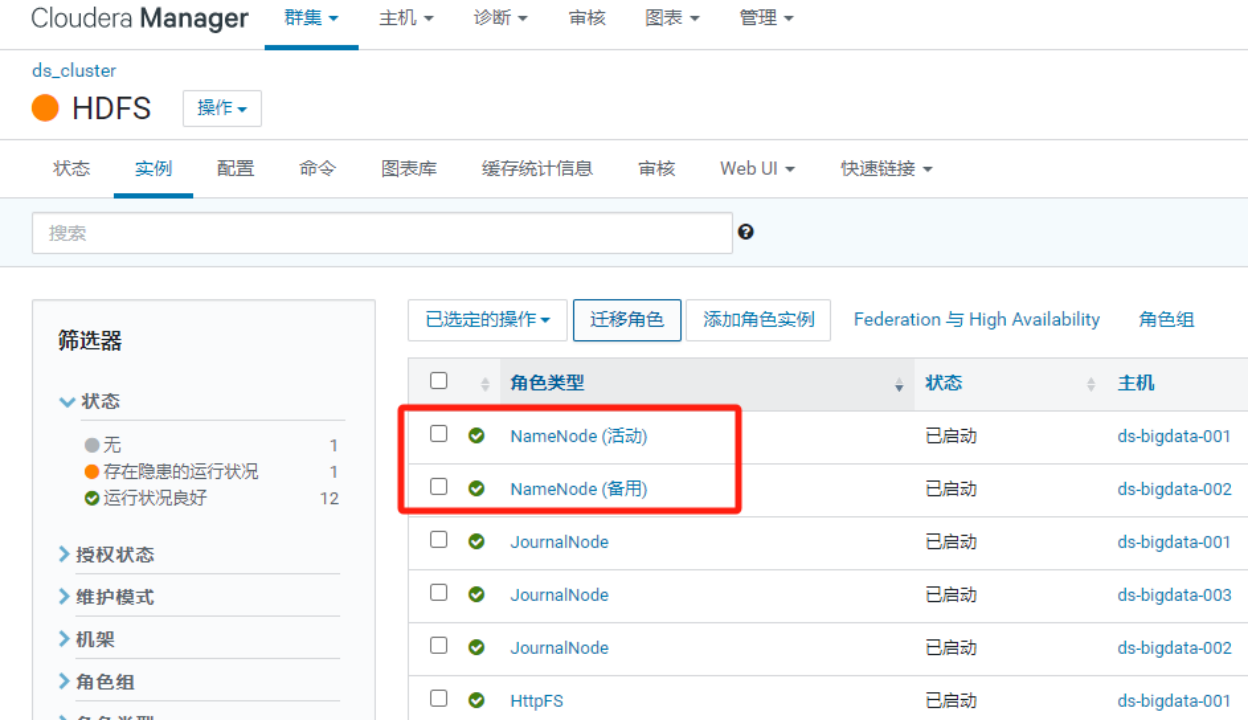
Task: Check the HttpFS row checkbox
Action: (438, 698)
